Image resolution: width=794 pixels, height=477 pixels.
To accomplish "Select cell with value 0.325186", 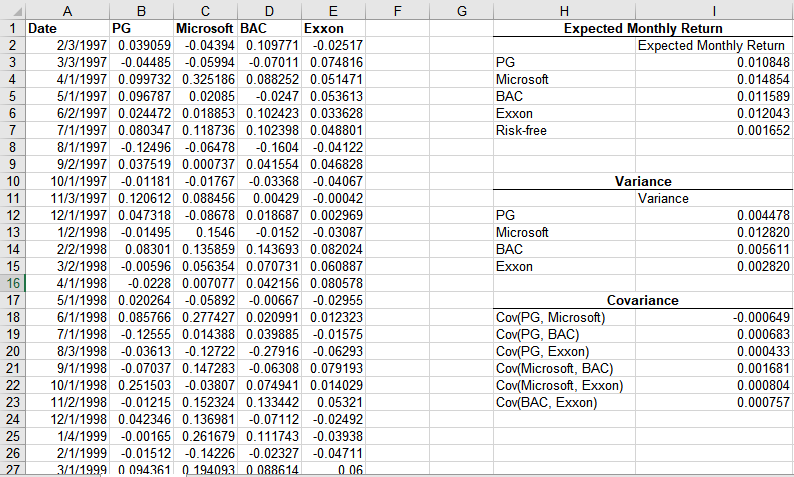I will click(x=205, y=80).
